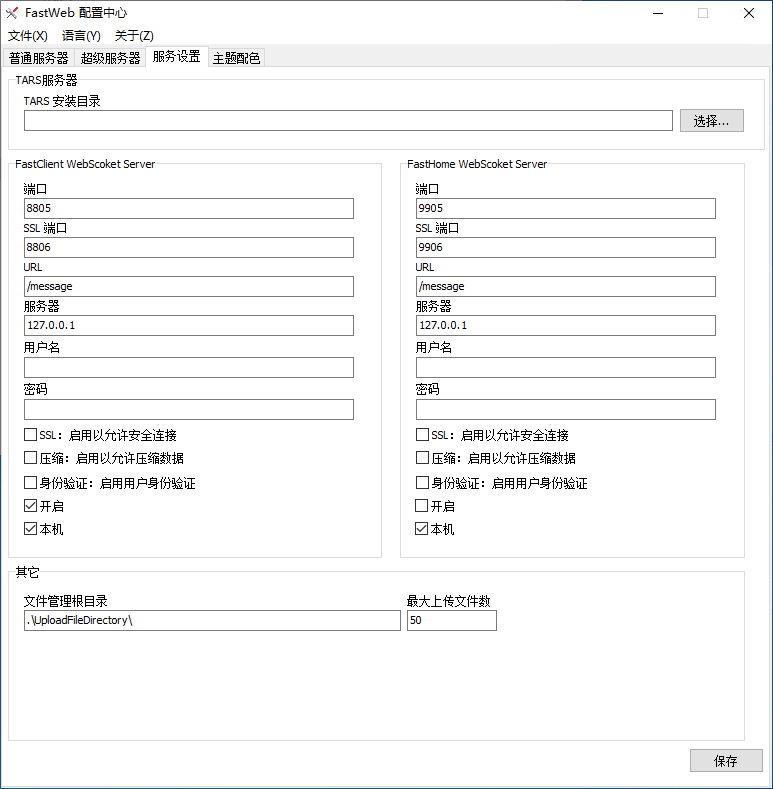Enable SSL checkbox in FastHome section
The width and height of the screenshot is (773, 789).
[x=422, y=434]
